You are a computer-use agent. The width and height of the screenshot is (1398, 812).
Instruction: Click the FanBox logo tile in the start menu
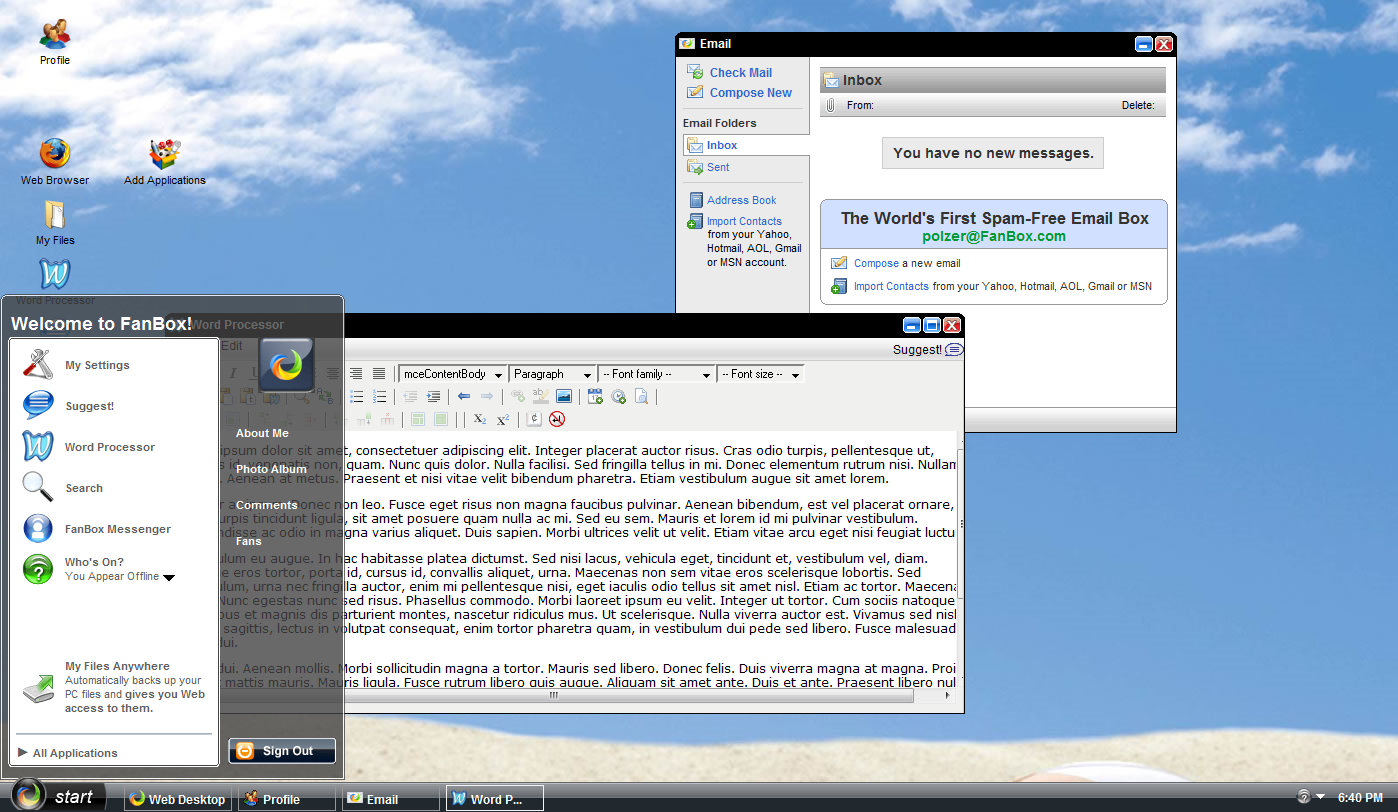tap(286, 363)
